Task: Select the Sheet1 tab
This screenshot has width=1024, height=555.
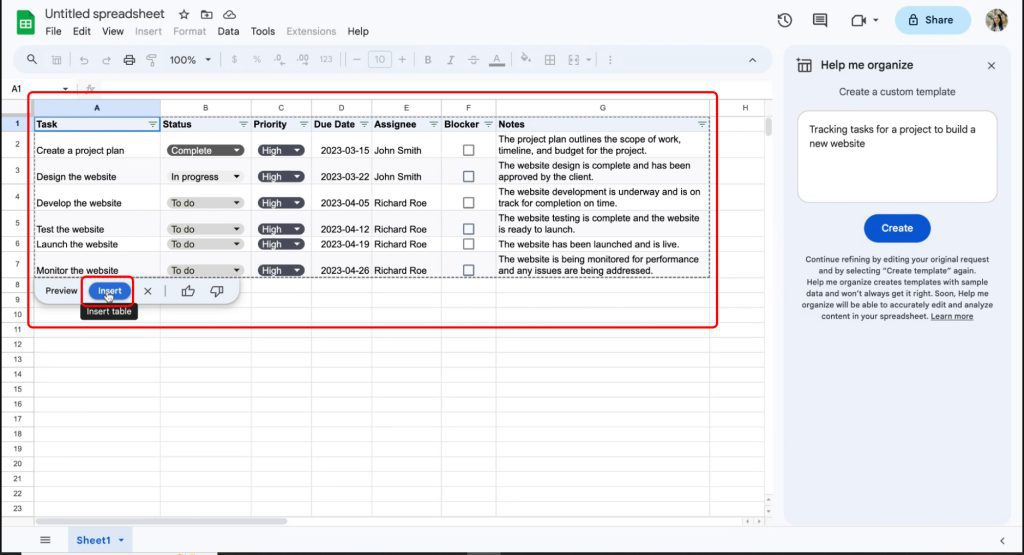Action: [x=94, y=540]
